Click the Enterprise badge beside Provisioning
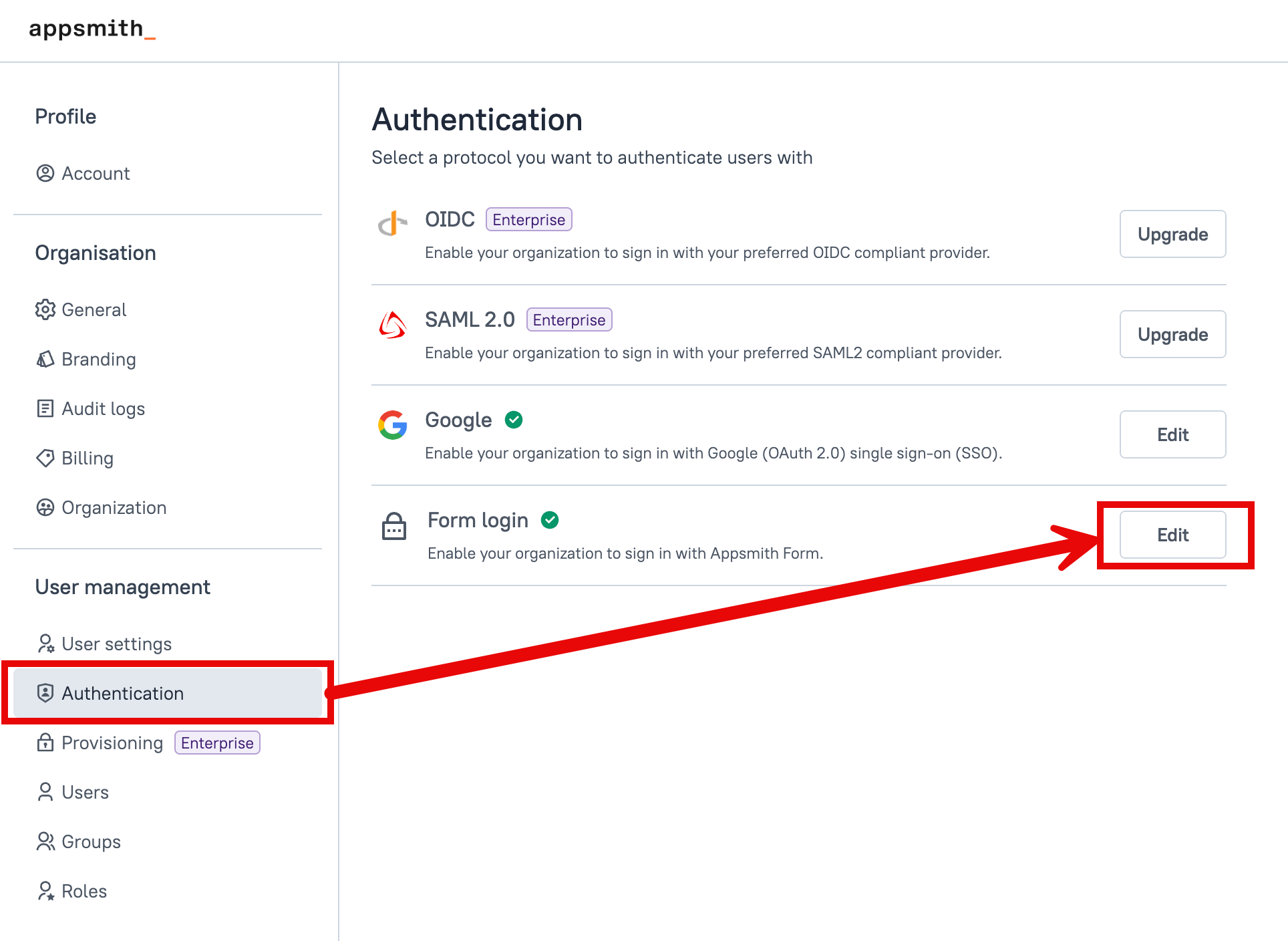 (217, 743)
